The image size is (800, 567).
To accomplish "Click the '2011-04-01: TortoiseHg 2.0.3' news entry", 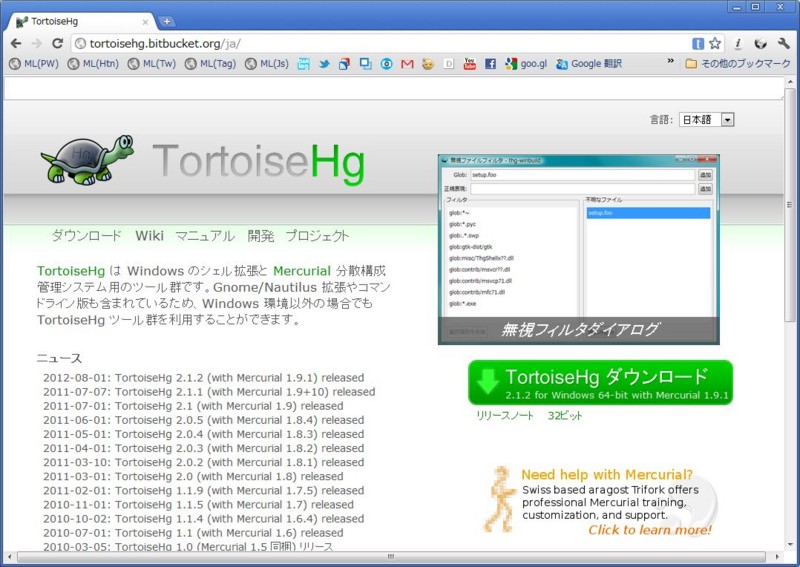I will point(204,448).
